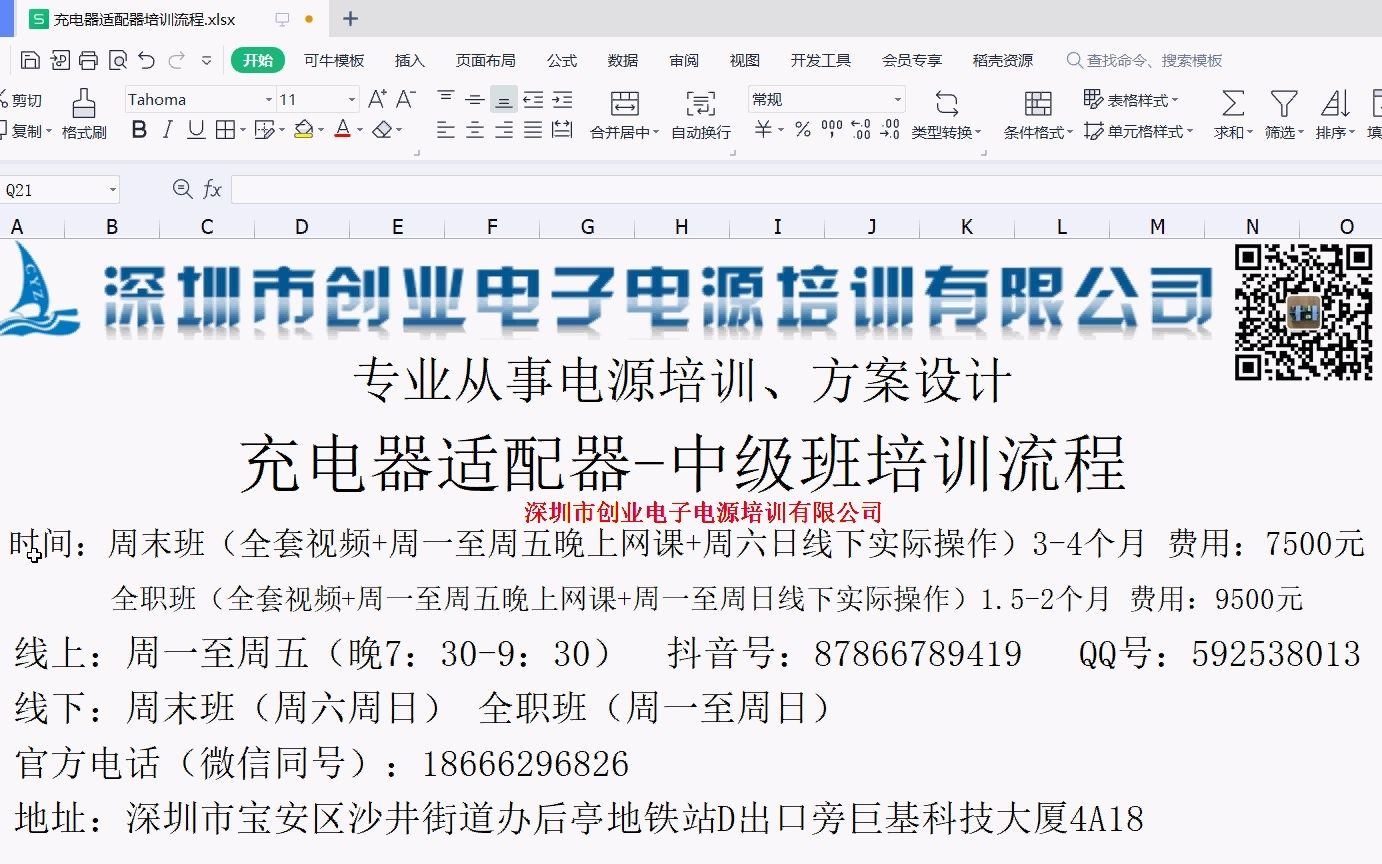
Task: Switch to 公式 (Formulas) tab
Action: 562,60
